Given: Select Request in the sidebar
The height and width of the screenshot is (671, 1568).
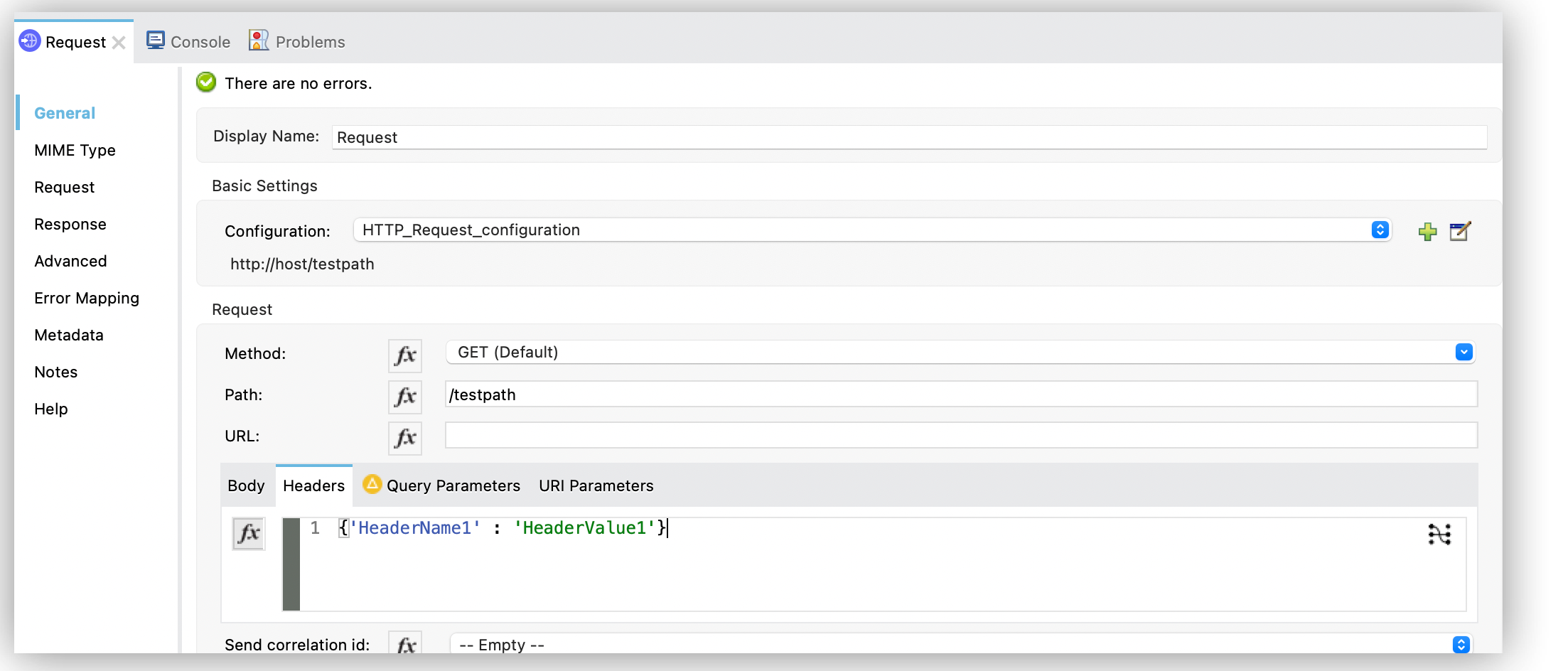Looking at the screenshot, I should (x=64, y=187).
